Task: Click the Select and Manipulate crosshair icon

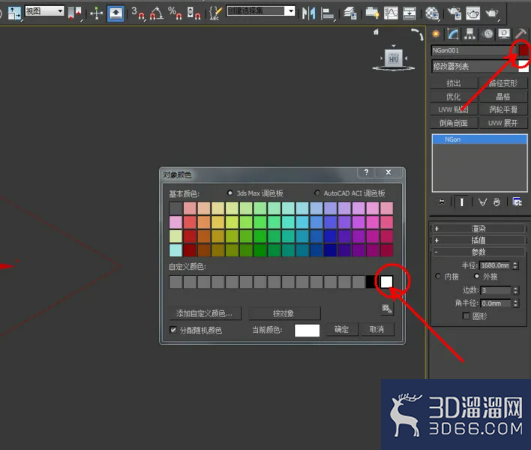Action: click(x=97, y=13)
